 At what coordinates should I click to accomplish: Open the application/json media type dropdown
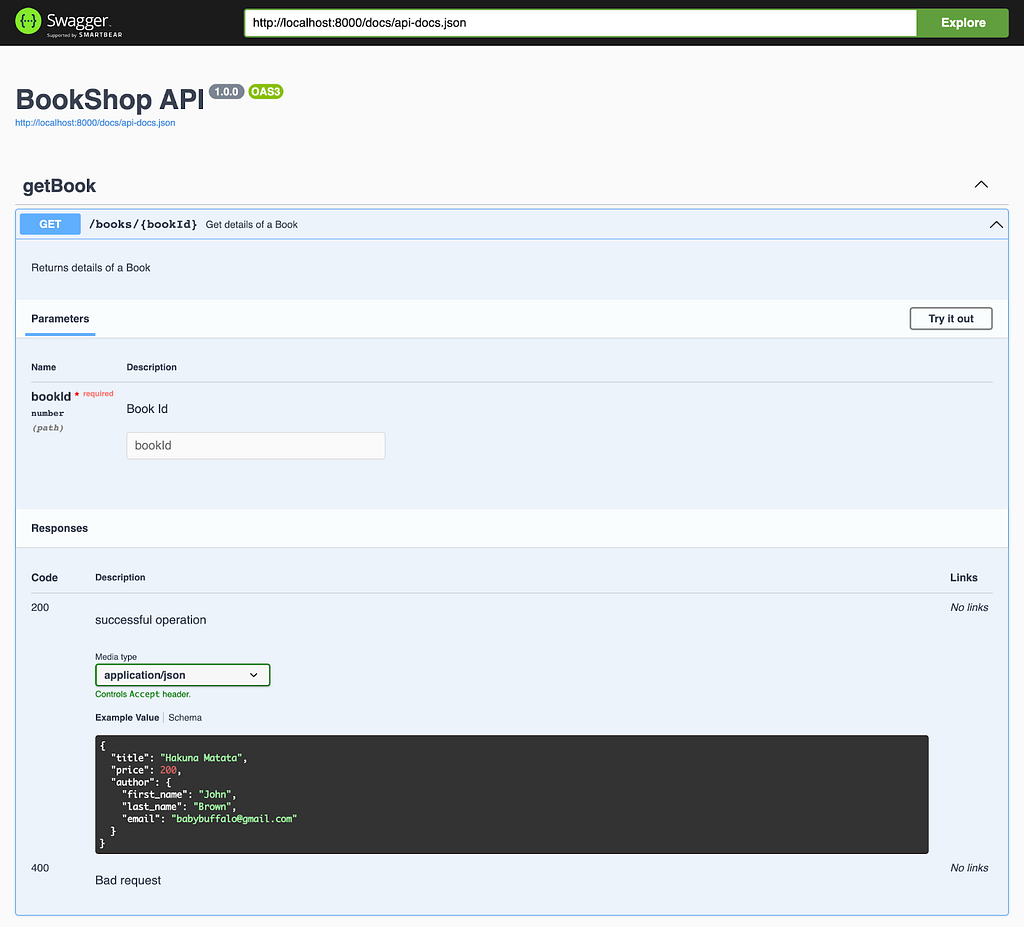tap(182, 675)
